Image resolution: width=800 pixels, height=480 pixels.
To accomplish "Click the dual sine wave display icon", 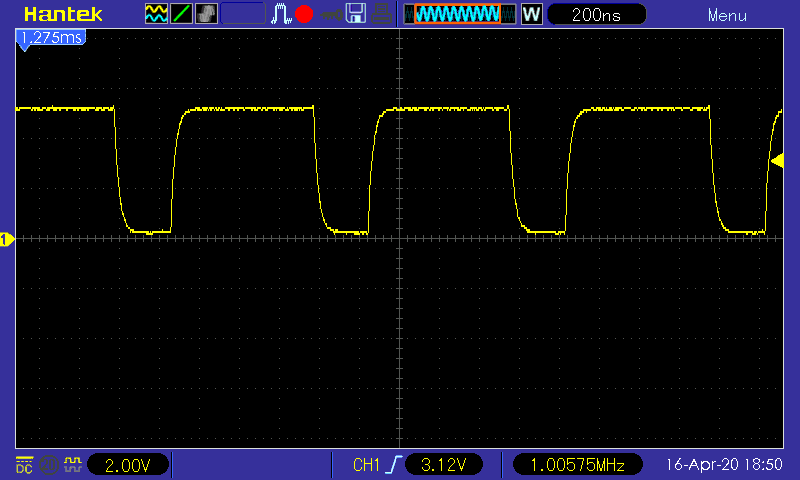I will tap(156, 14).
